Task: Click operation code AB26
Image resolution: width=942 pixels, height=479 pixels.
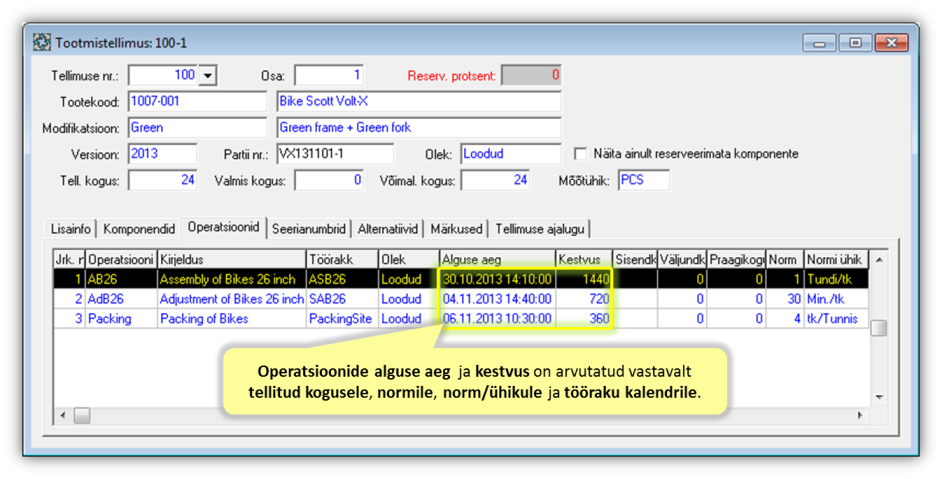Action: tap(103, 279)
